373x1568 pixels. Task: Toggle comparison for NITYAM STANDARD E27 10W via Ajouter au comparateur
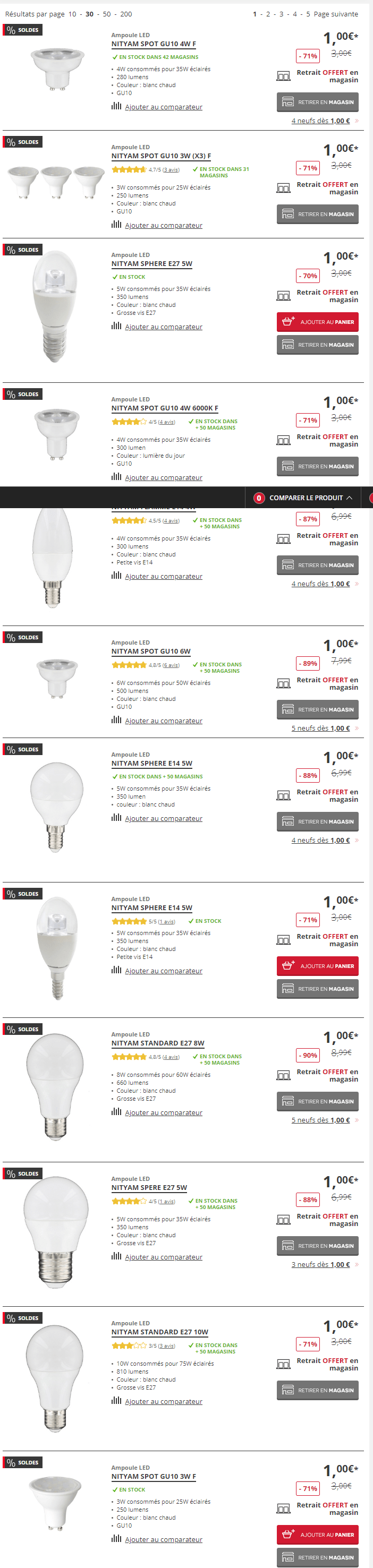coord(163,1402)
